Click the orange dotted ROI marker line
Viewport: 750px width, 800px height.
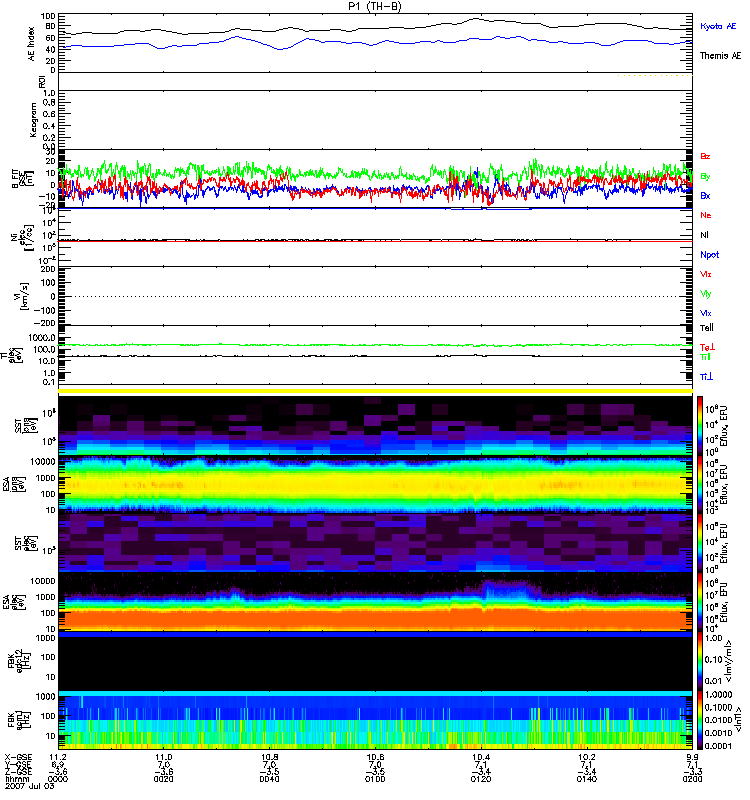pos(655,76)
